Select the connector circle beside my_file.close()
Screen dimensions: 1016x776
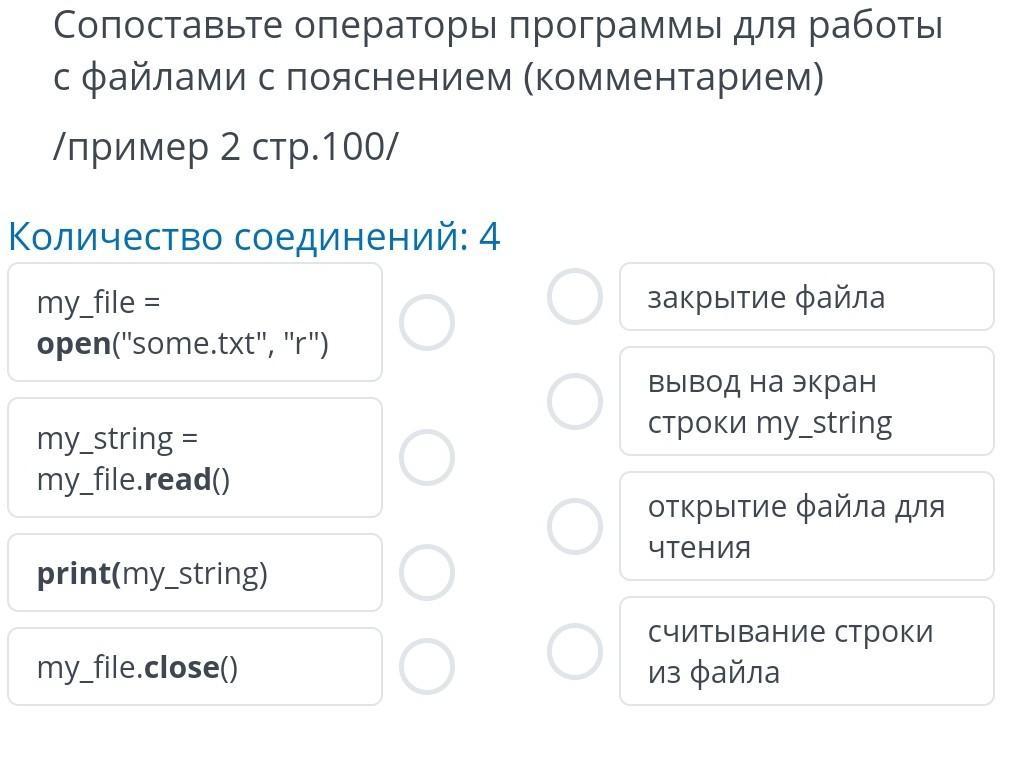coord(427,666)
